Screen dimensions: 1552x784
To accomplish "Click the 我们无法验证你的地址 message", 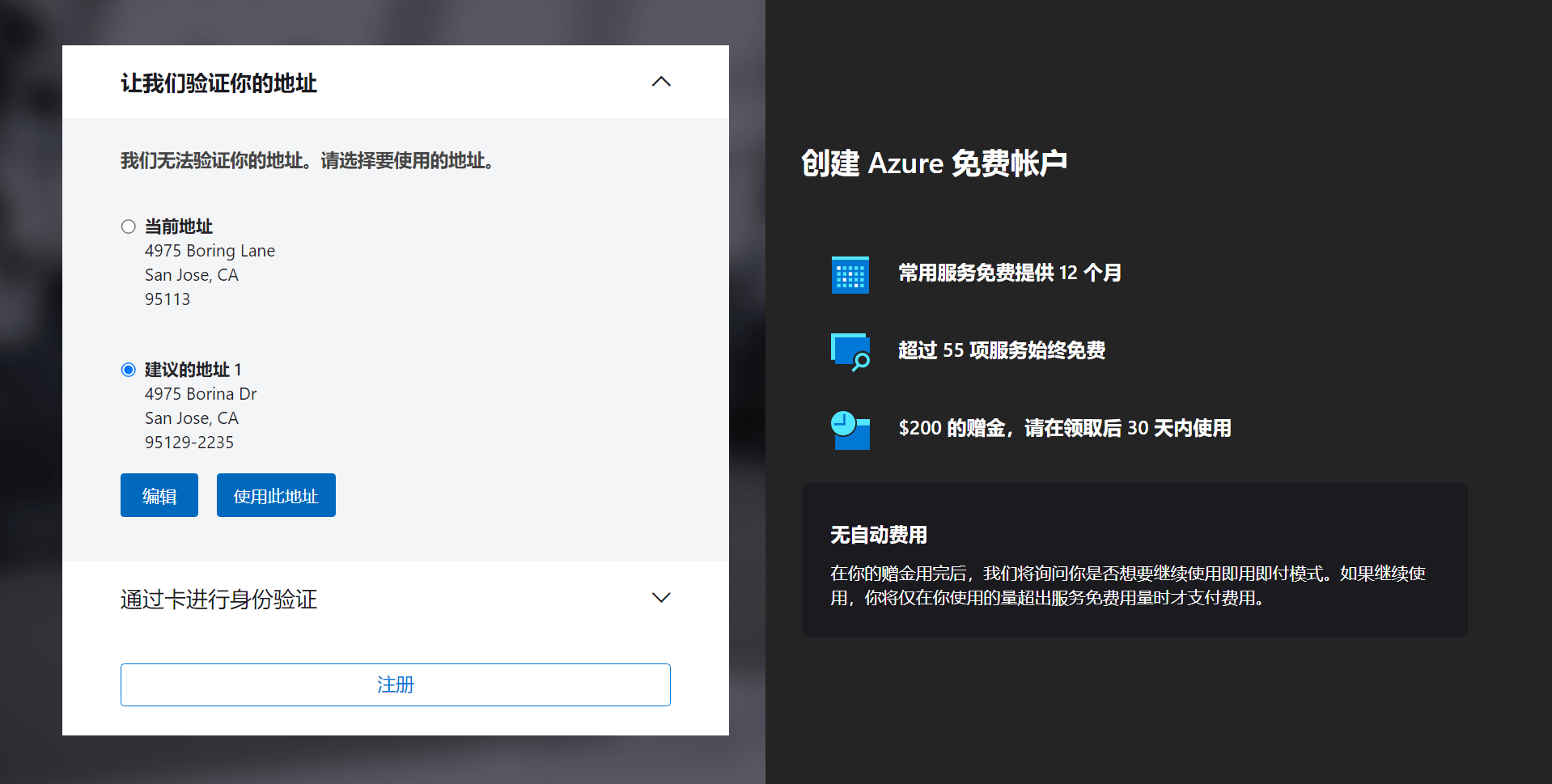I will pyautogui.click(x=307, y=160).
